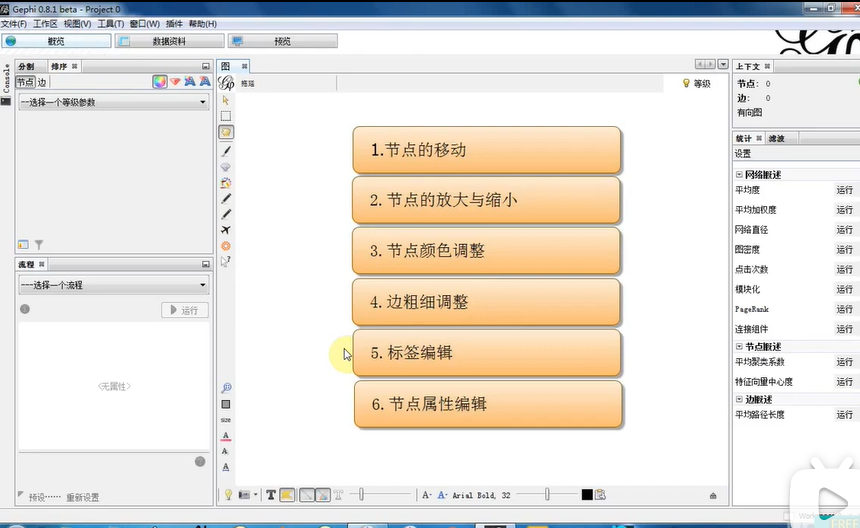Toggle the 节点 nodes button in ranking
This screenshot has height=528, width=860.
[25, 82]
